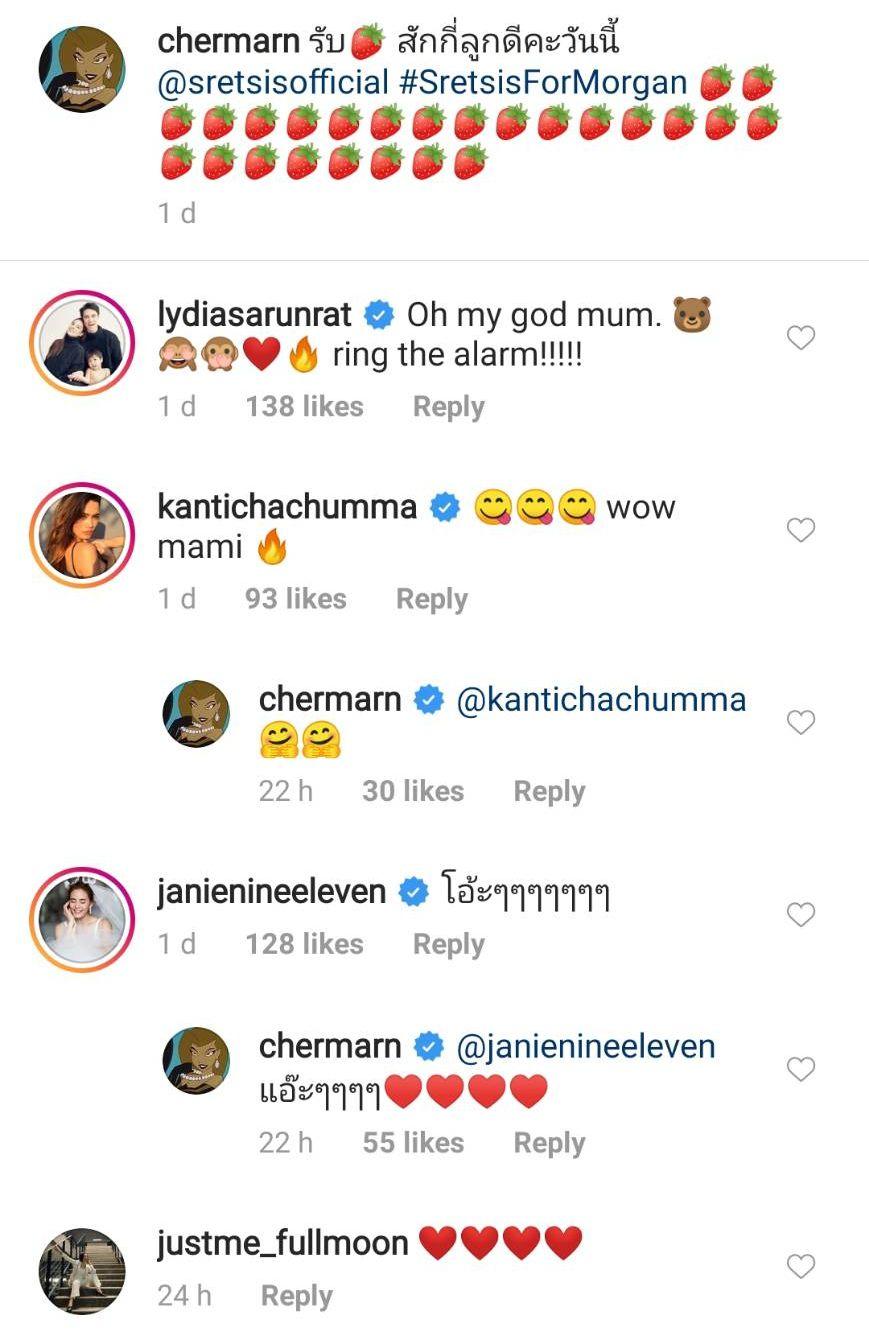Reply to justme_fullmoon's comment
Image resolution: width=869 pixels, height=1342 pixels.
[297, 1296]
